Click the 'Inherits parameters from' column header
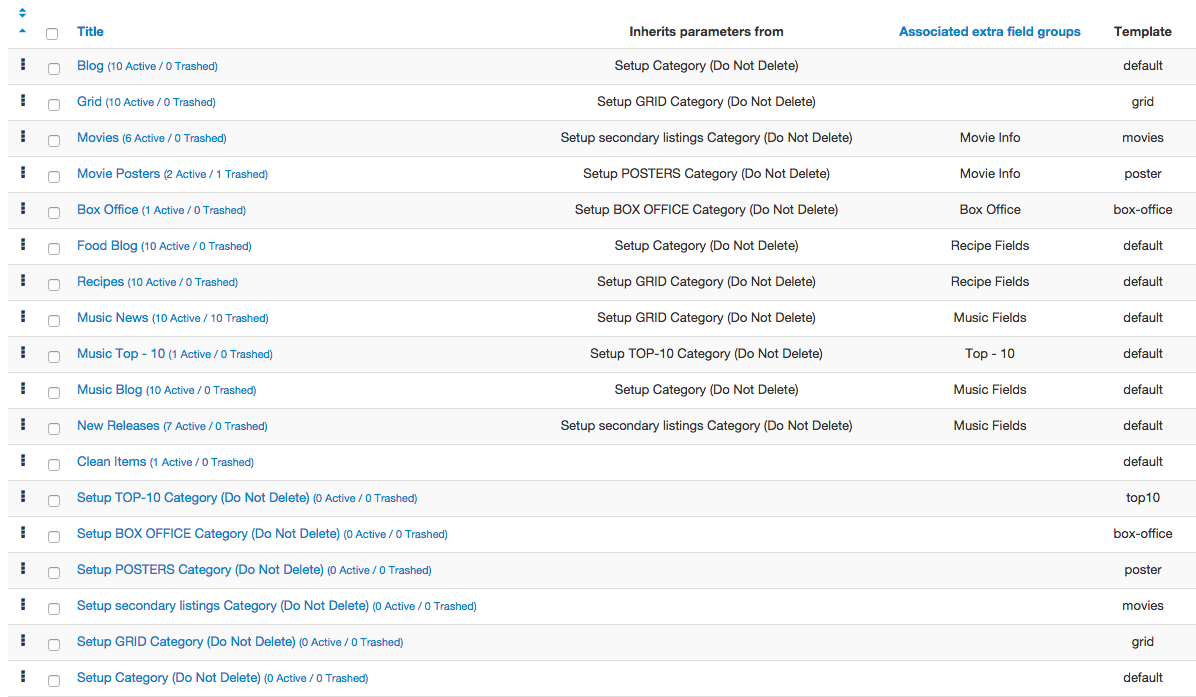The width and height of the screenshot is (1196, 697). point(706,31)
